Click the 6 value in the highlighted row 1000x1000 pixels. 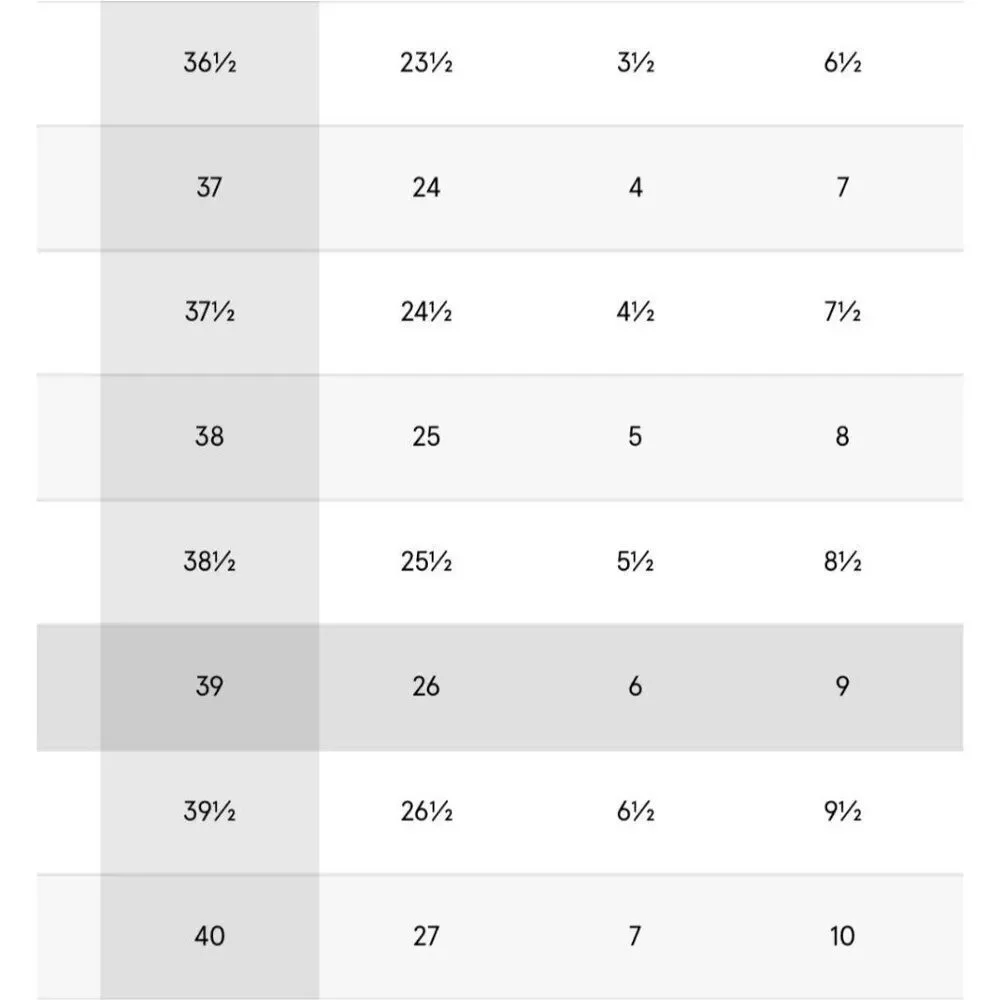(x=635, y=687)
